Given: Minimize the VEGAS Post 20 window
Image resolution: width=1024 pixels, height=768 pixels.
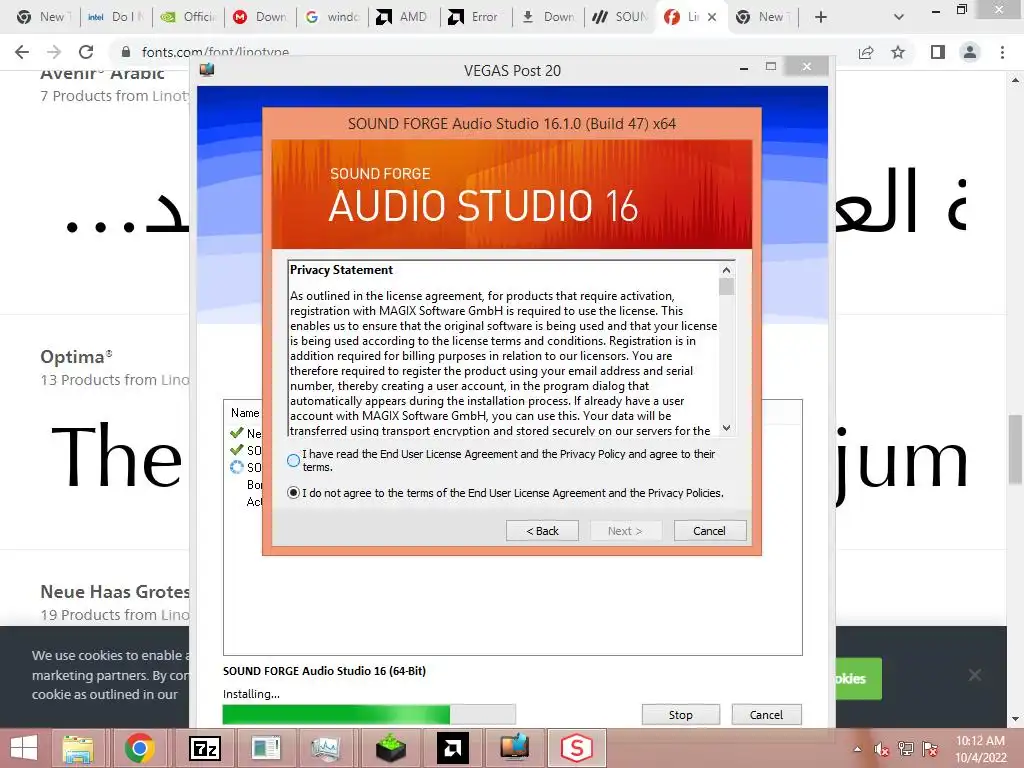Looking at the screenshot, I should tap(744, 67).
